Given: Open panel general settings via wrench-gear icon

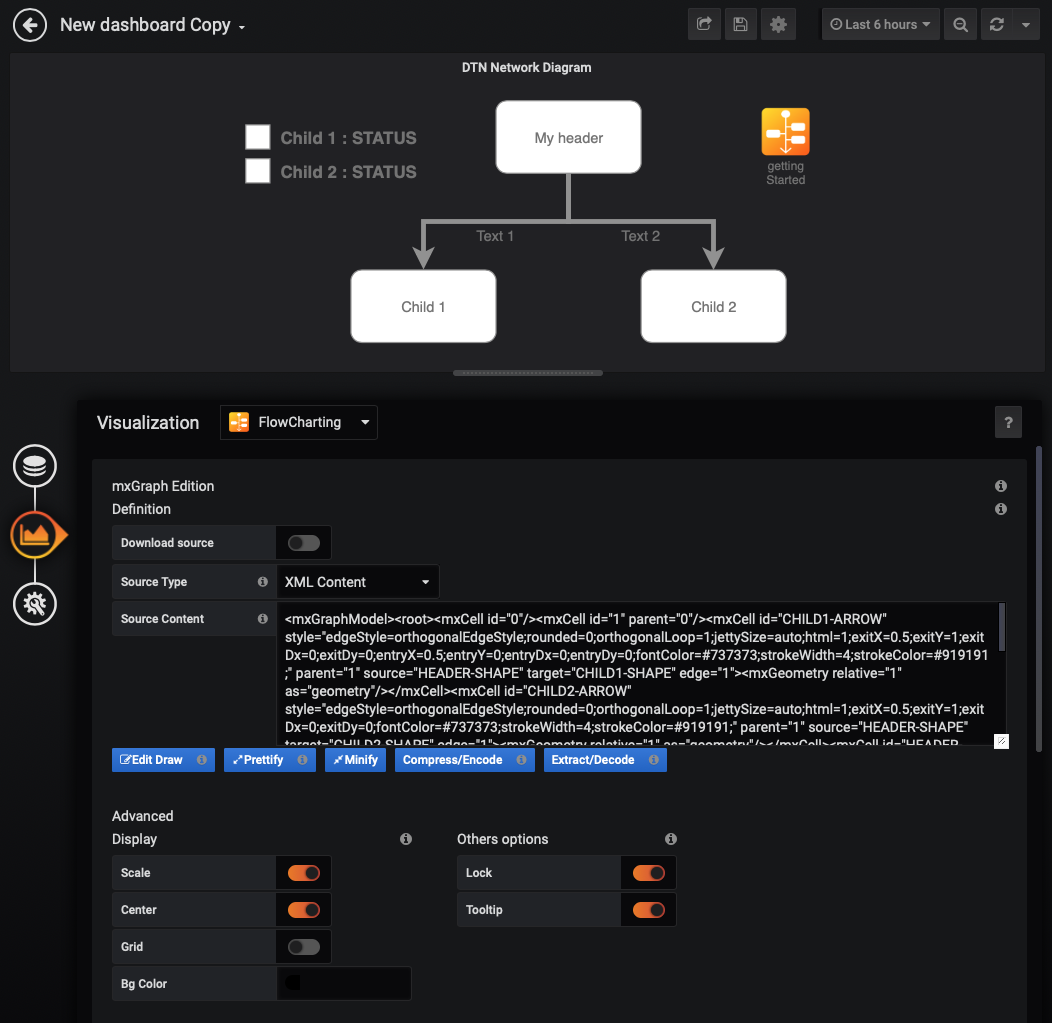Looking at the screenshot, I should (x=34, y=603).
